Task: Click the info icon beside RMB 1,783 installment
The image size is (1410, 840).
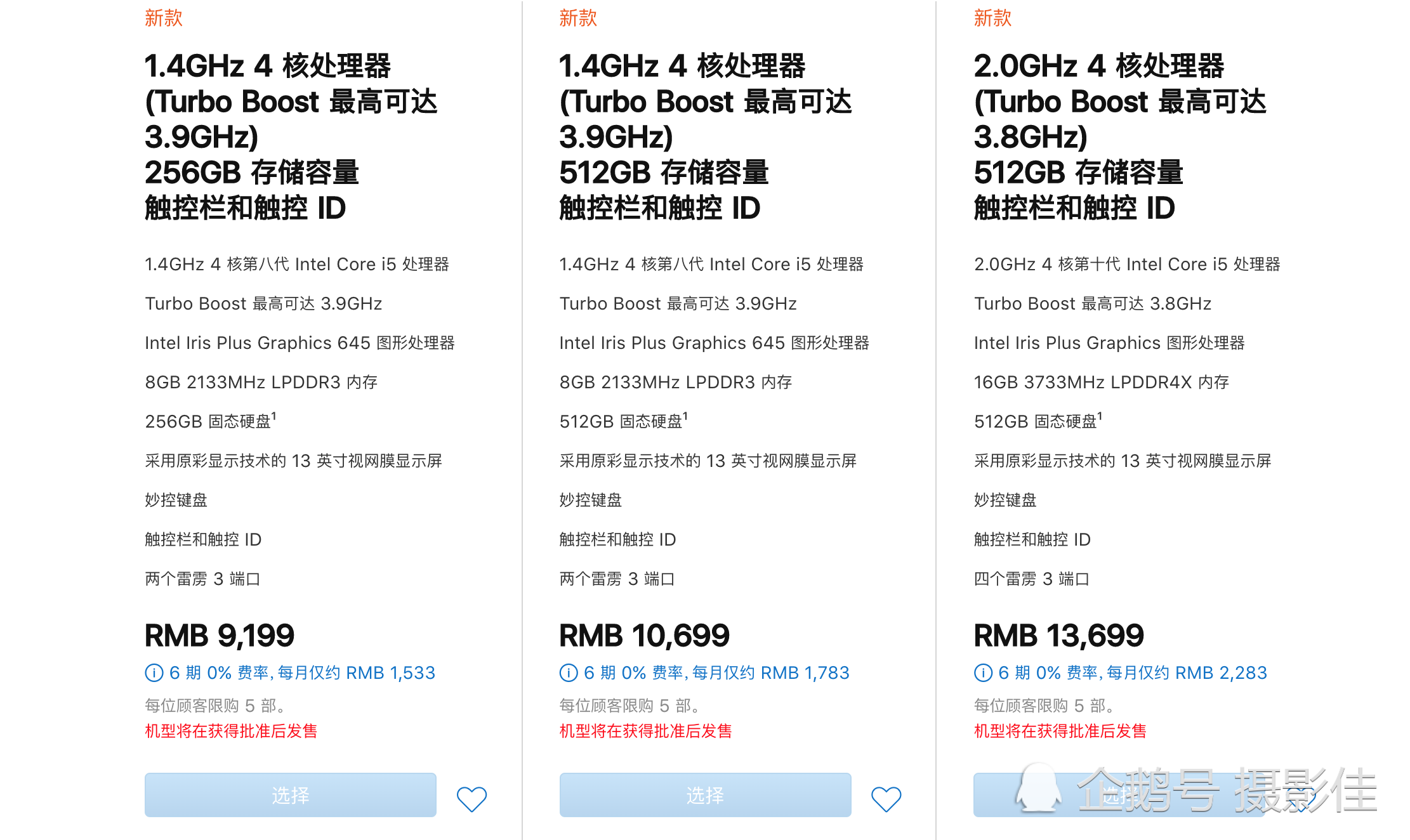Action: coord(569,673)
